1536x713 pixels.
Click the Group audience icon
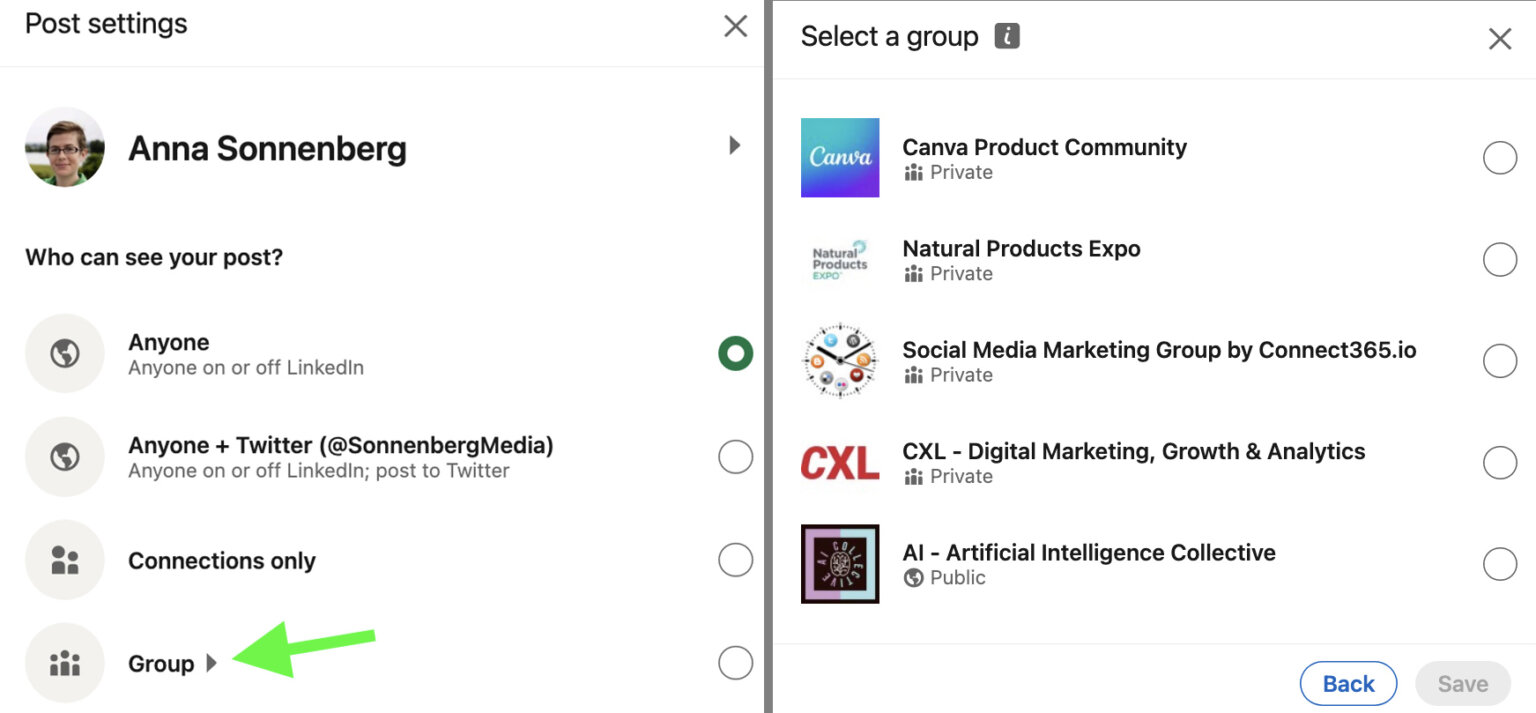[64, 662]
